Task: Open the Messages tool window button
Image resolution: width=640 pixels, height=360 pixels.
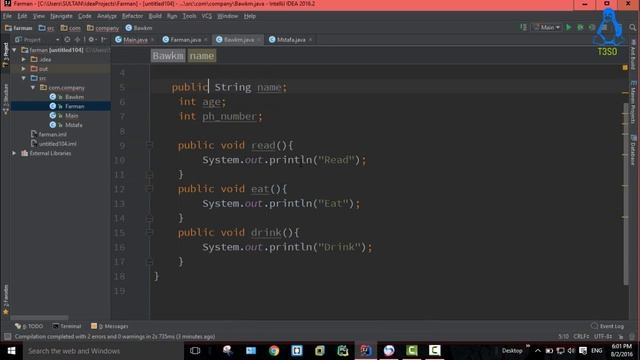Action: point(109,326)
